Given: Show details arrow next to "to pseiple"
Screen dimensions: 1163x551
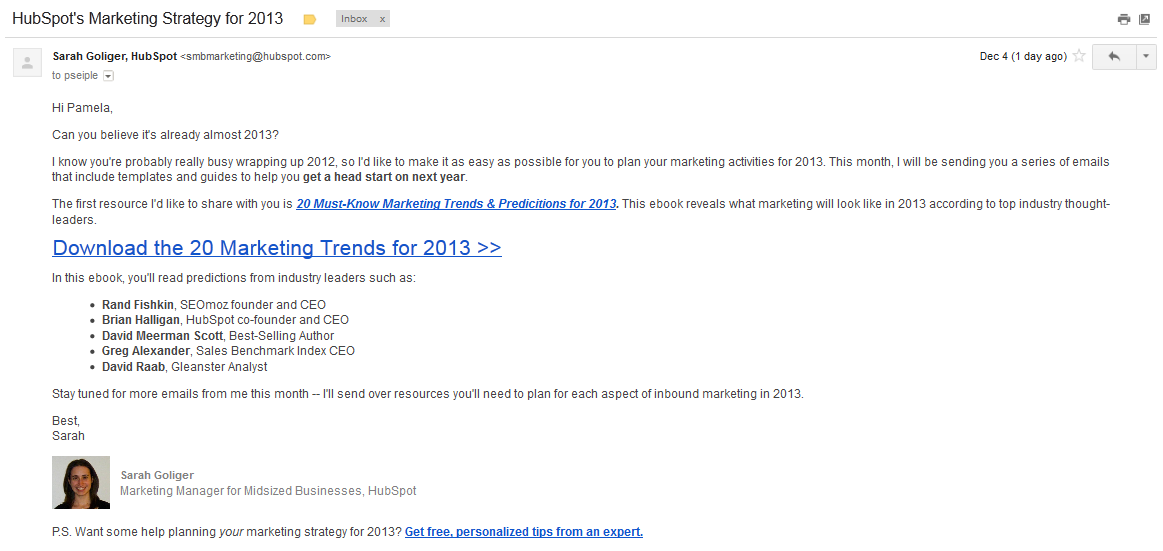Looking at the screenshot, I should (108, 76).
